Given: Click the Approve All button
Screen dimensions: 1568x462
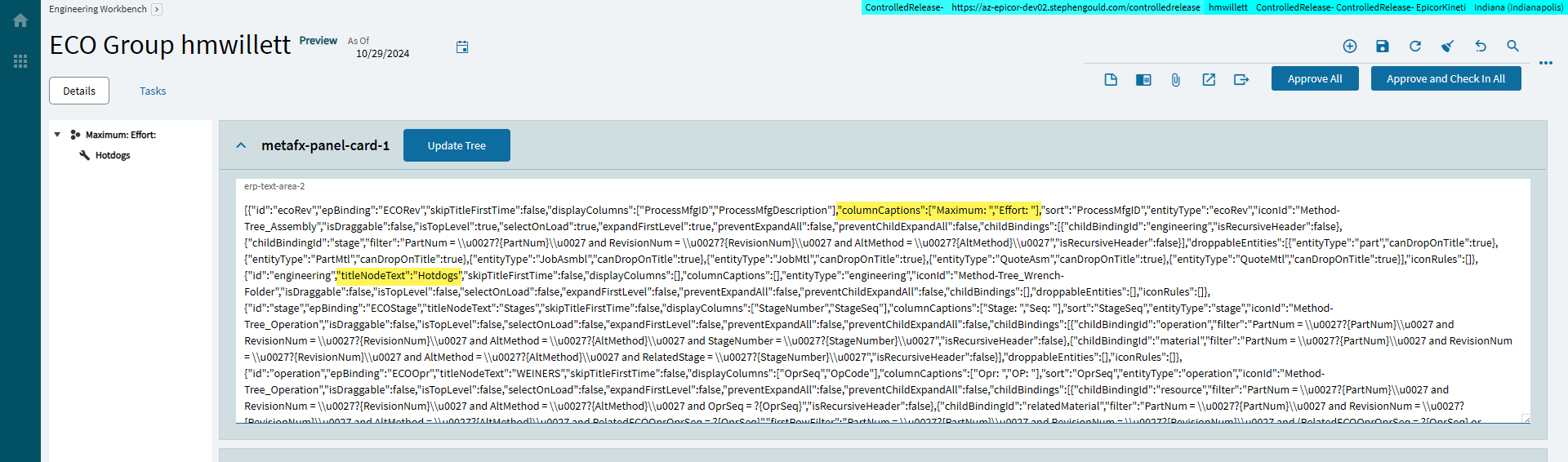Looking at the screenshot, I should [x=1315, y=78].
